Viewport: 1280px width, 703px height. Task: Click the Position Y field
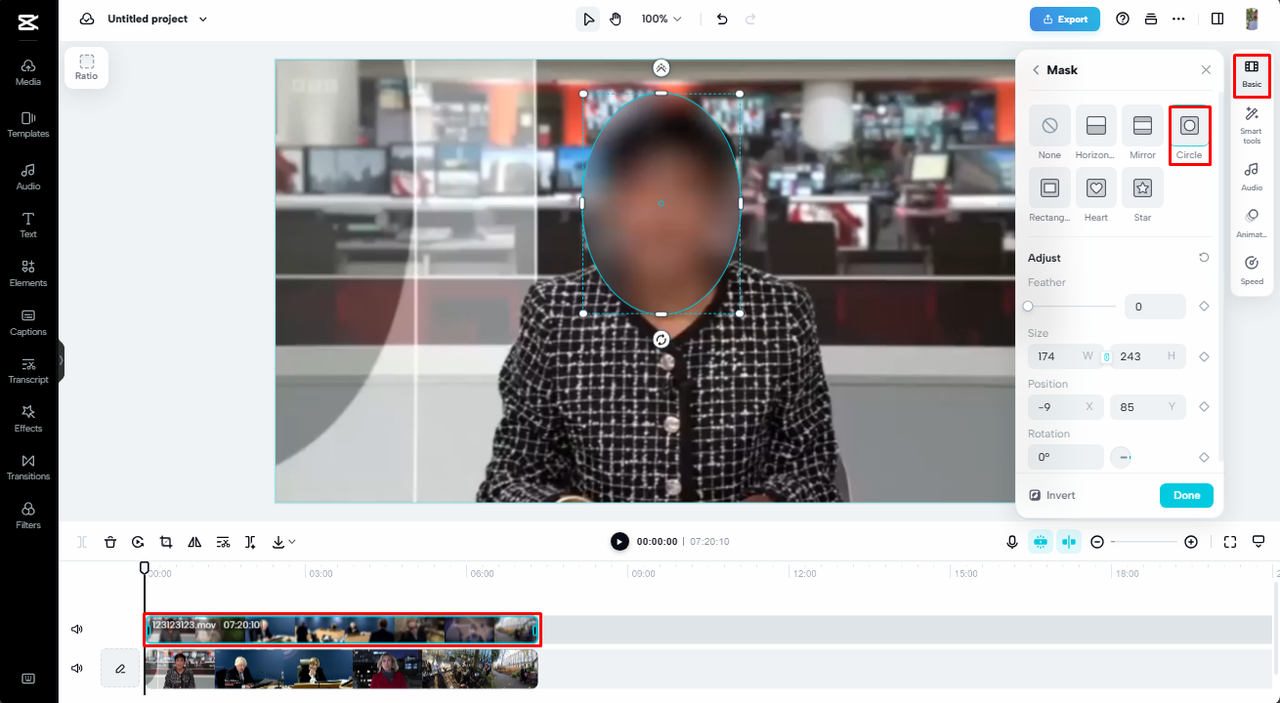coord(1148,407)
